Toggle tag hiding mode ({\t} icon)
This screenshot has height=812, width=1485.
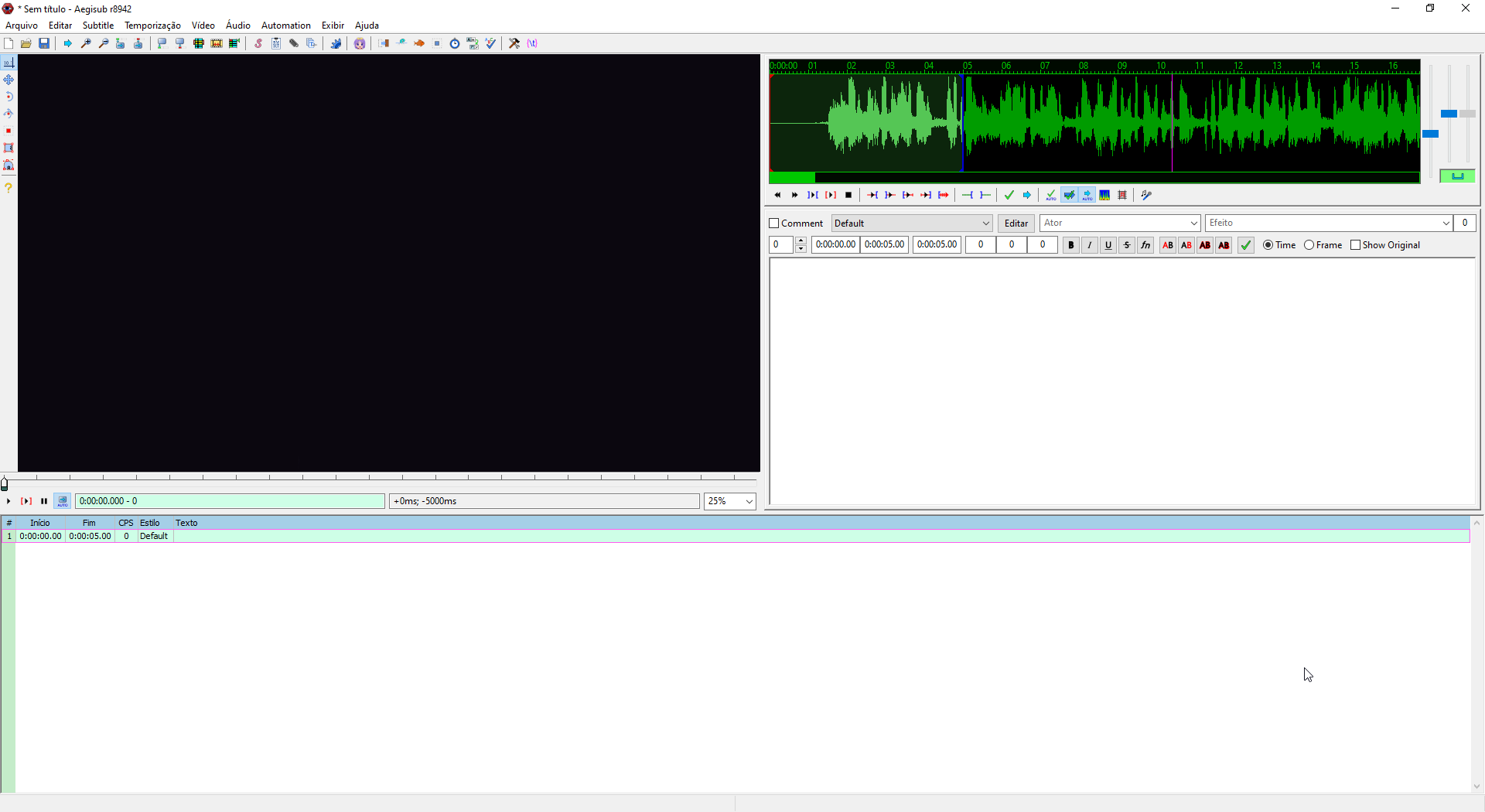click(532, 43)
